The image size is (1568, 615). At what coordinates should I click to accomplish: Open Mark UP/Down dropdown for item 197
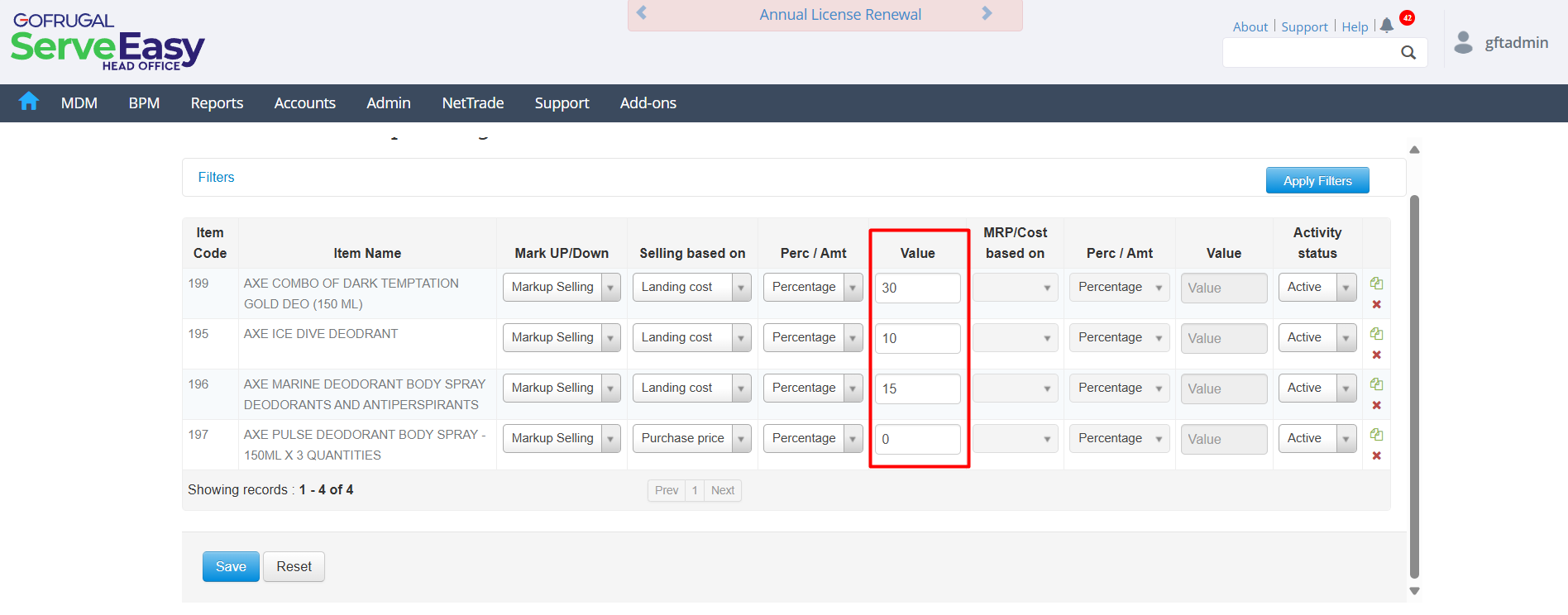point(562,439)
